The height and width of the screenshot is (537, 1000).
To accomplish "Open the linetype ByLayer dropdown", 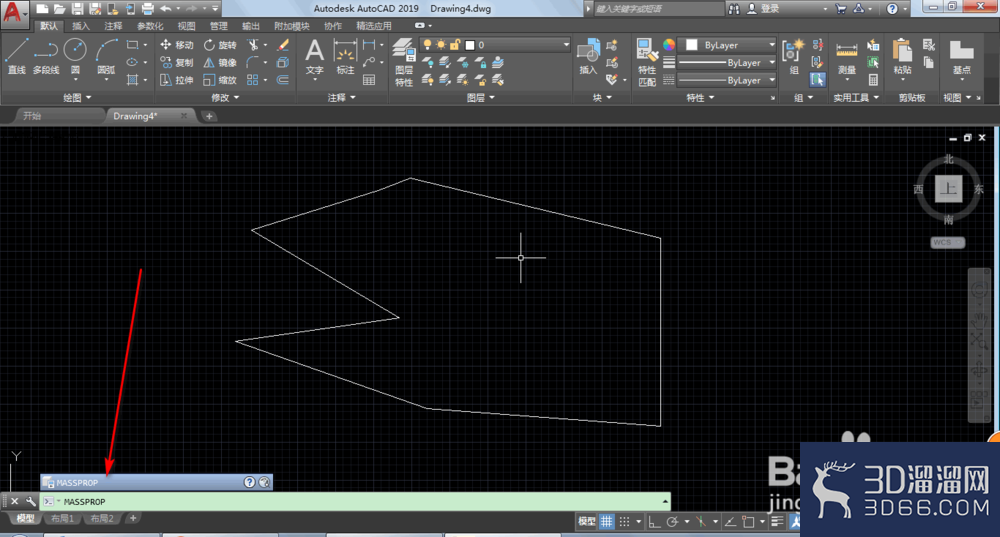I will [x=726, y=80].
